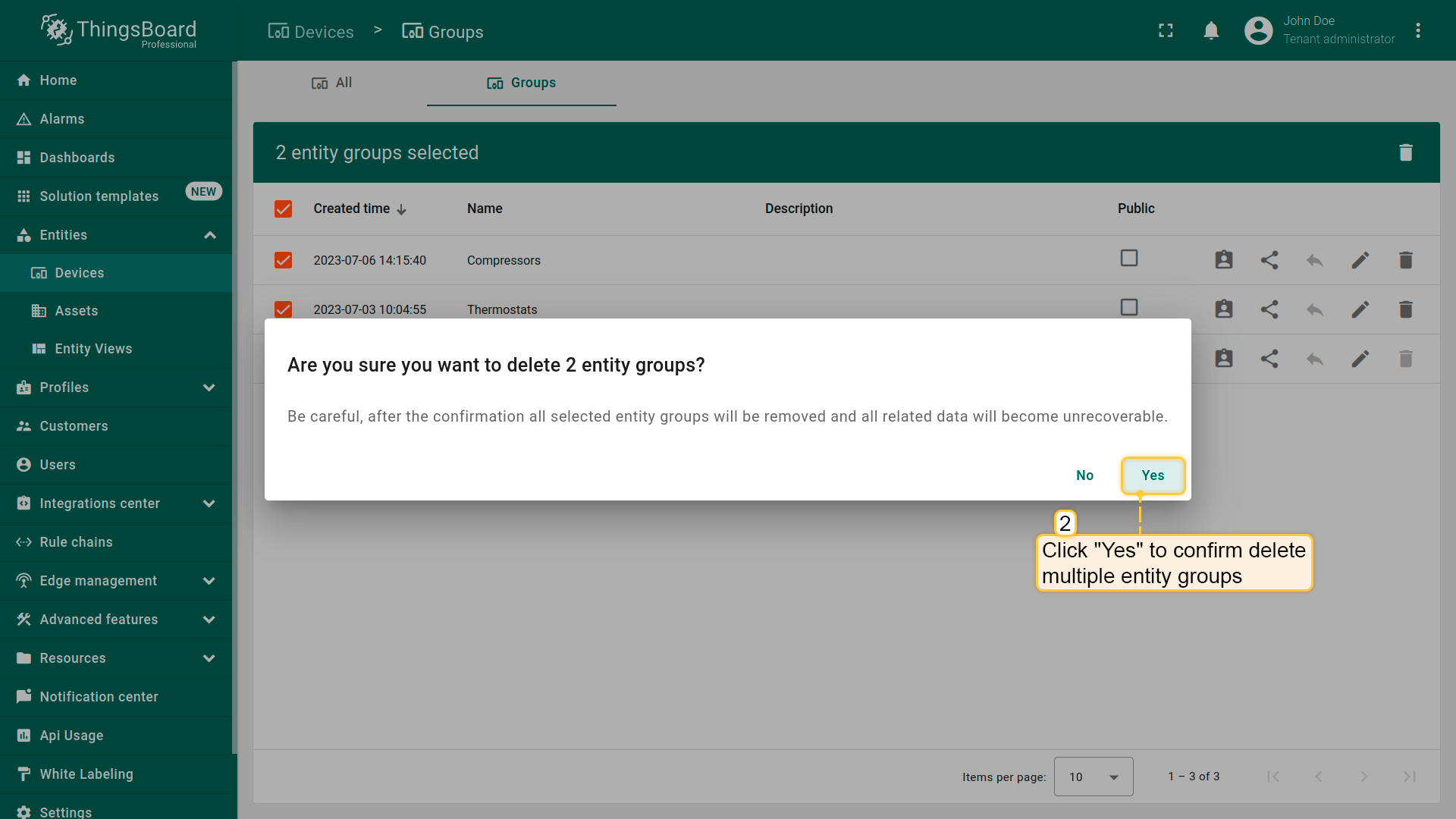Open the three-dot user menu

point(1417,31)
